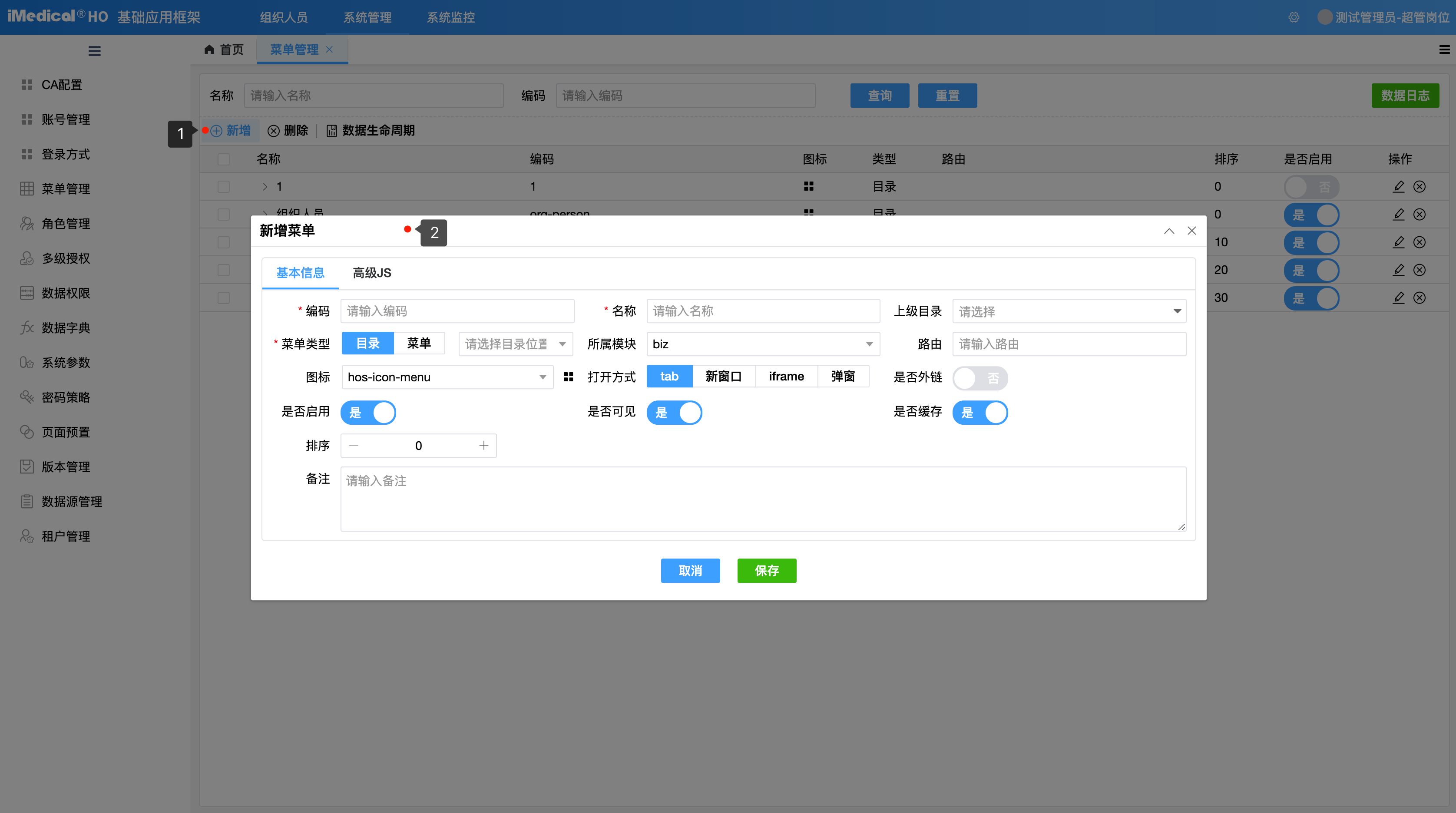Choose 新窗口 open mode
Screen dimensions: 1456x813
[x=724, y=376]
